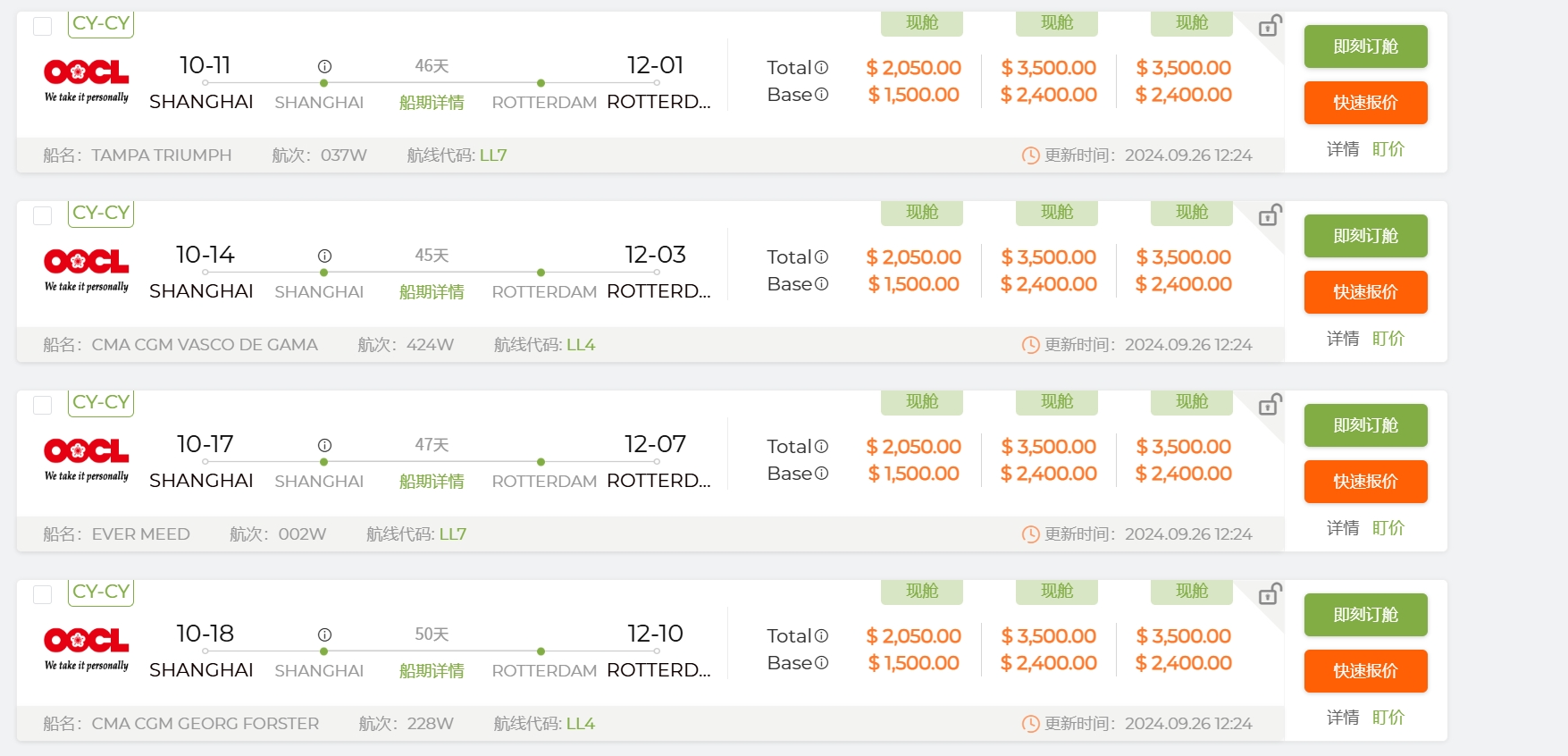The image size is (1568, 756).
Task: Click the lock icon on EVER MEED listing
Action: point(1270,405)
